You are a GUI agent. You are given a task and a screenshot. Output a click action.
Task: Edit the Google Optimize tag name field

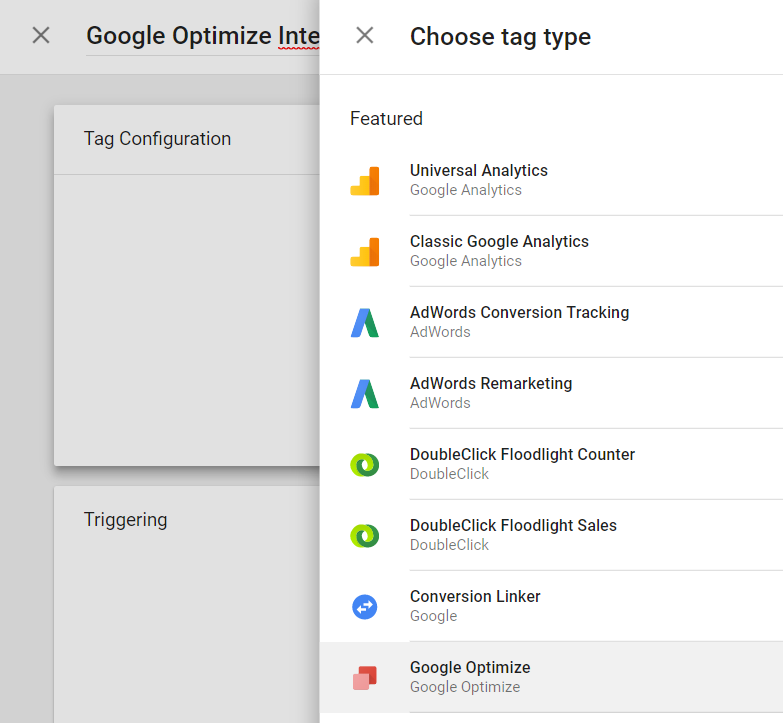pos(202,37)
